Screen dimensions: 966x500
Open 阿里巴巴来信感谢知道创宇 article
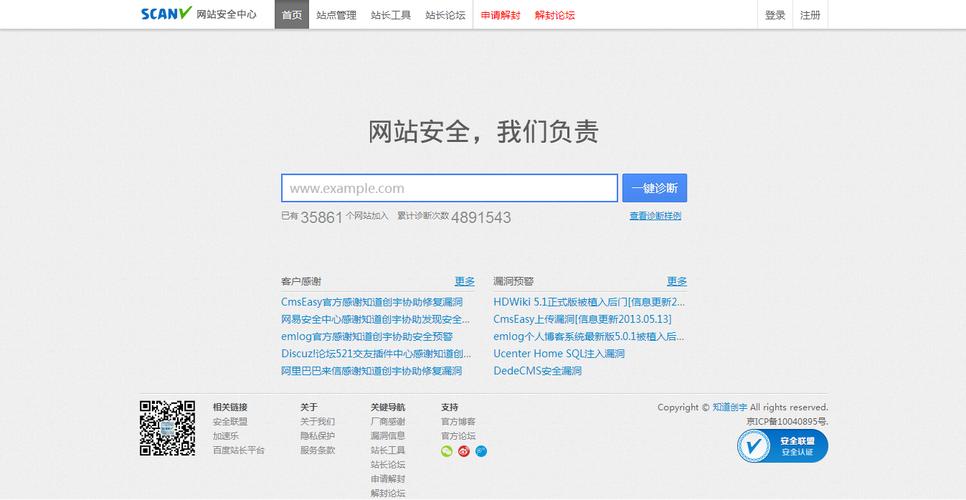(x=371, y=371)
